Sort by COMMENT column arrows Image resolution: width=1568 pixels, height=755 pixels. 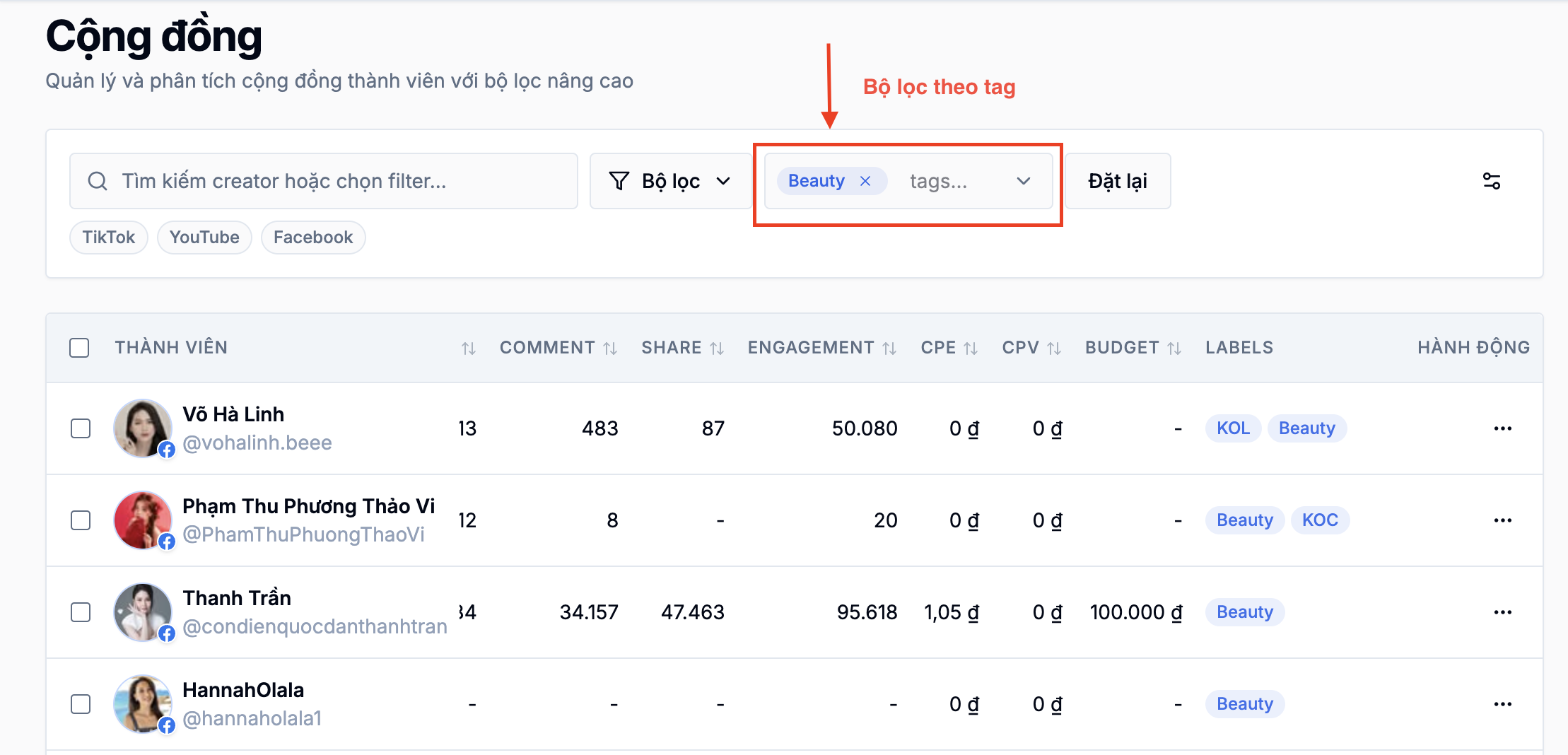click(x=610, y=348)
